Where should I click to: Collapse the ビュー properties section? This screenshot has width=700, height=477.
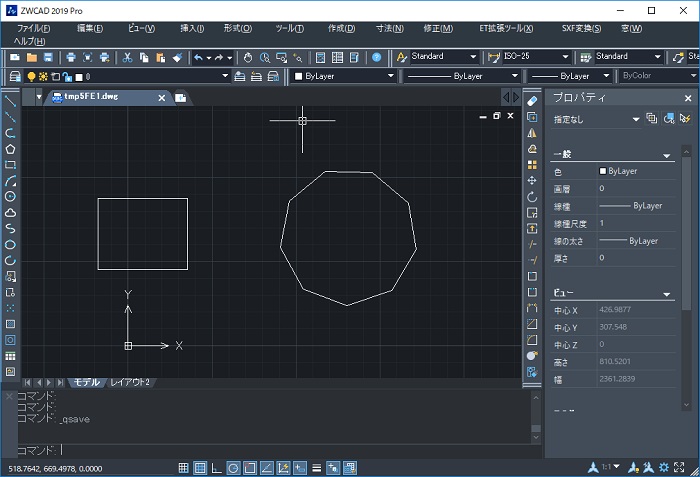[667, 294]
